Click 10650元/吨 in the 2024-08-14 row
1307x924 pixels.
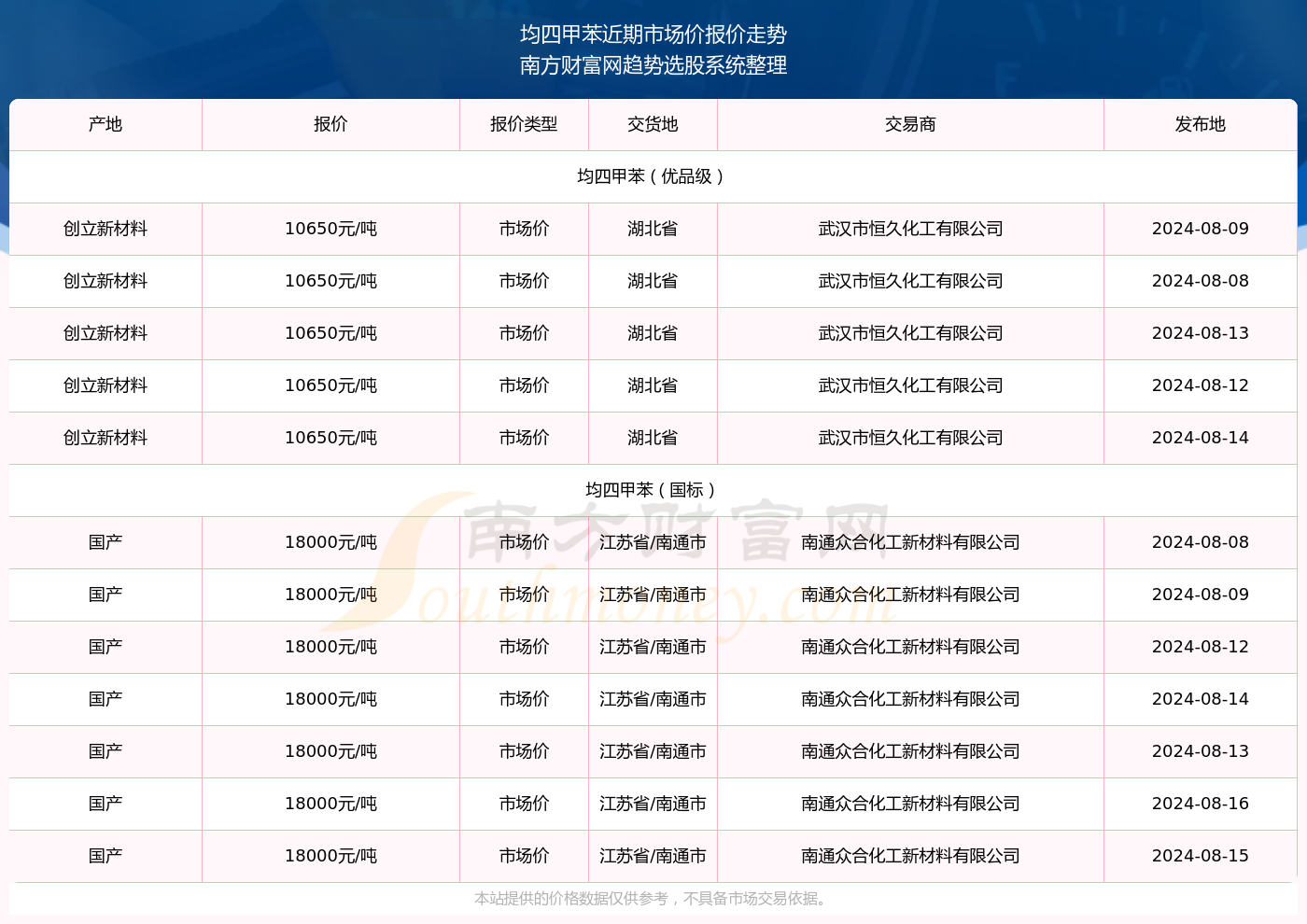coord(330,438)
